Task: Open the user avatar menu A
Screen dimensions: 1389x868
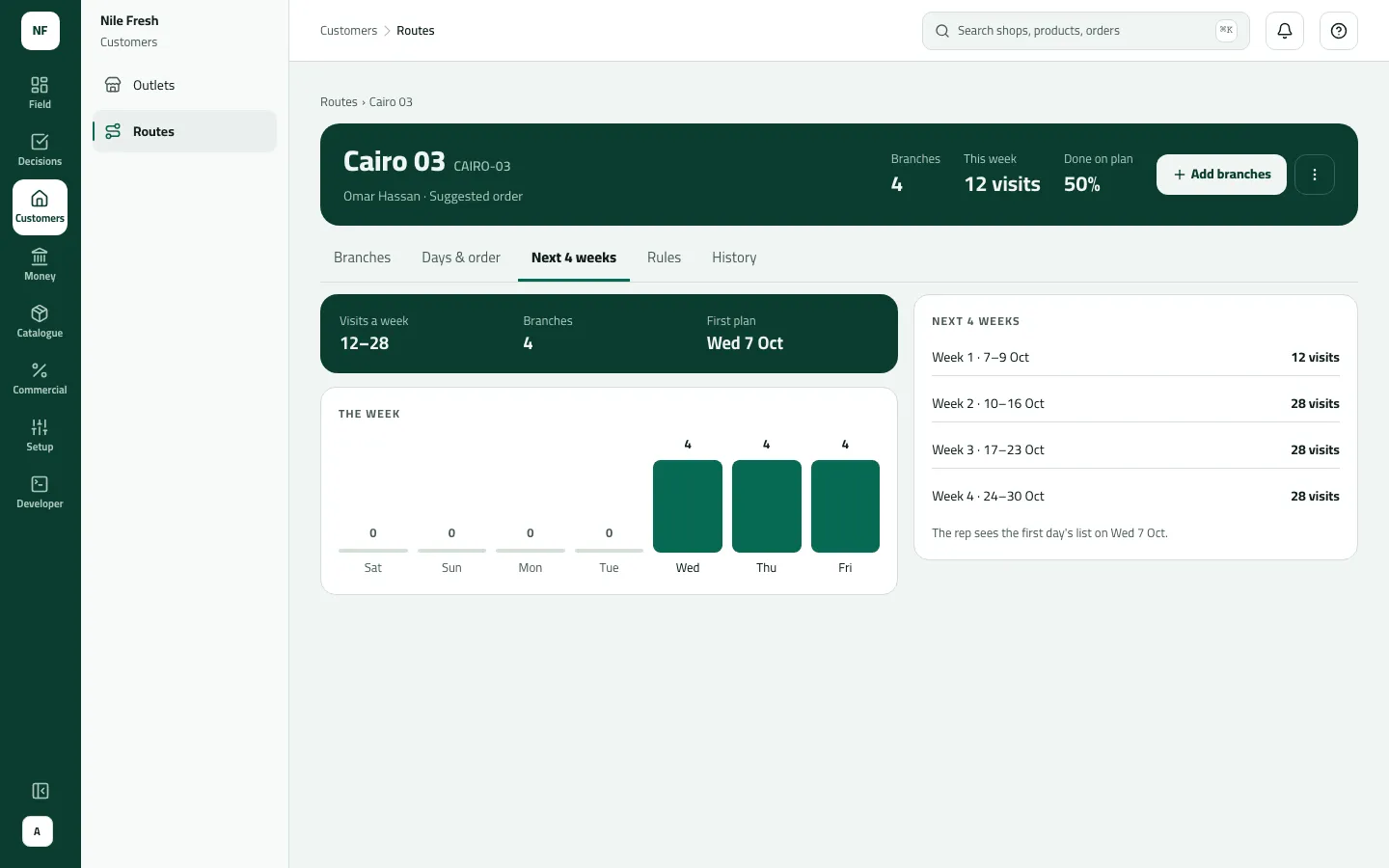Action: pyautogui.click(x=38, y=831)
